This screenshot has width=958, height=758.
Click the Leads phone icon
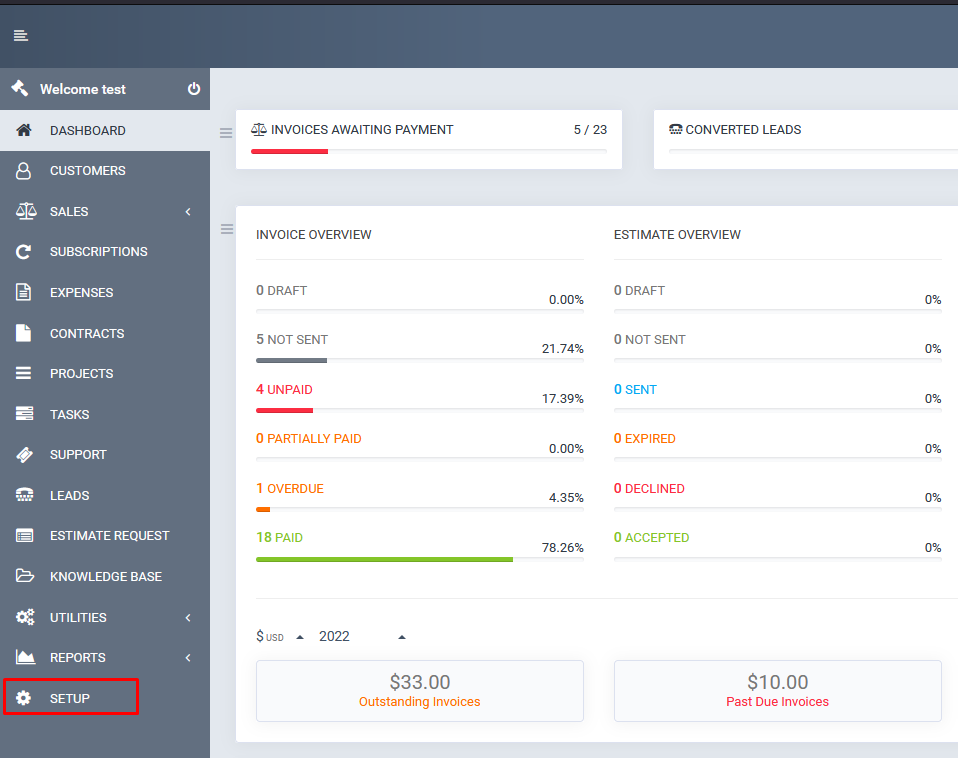point(24,496)
